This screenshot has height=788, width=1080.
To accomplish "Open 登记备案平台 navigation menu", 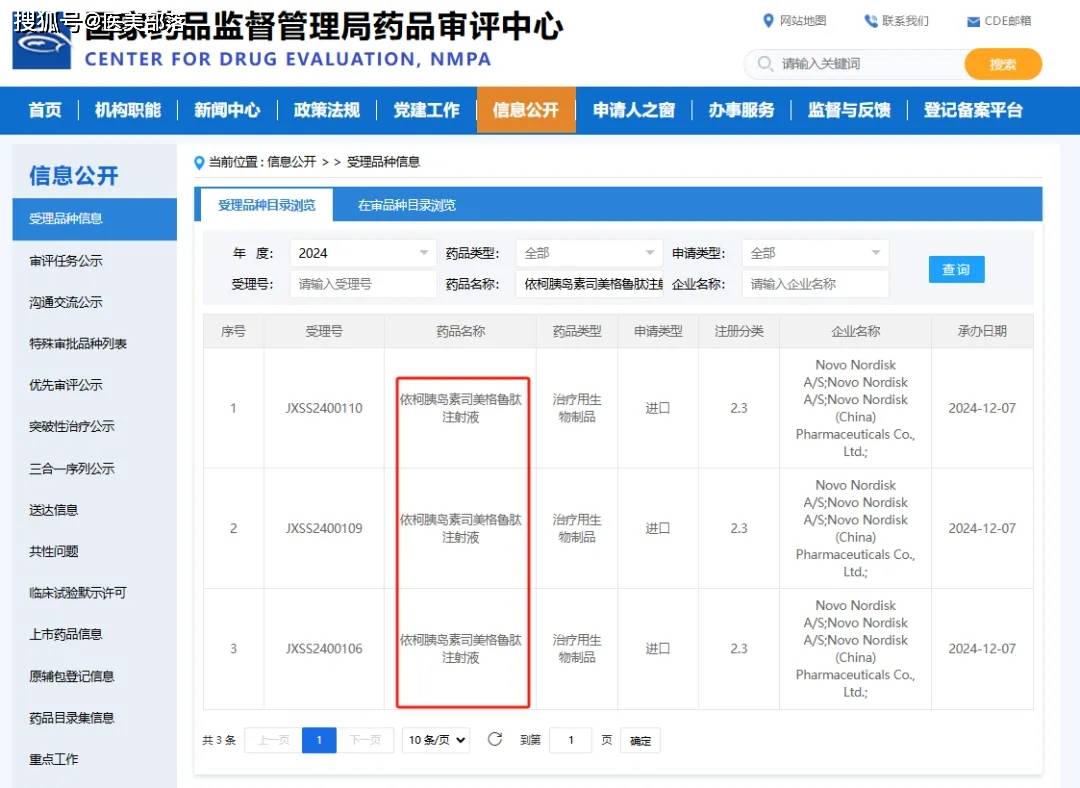I will pos(973,110).
